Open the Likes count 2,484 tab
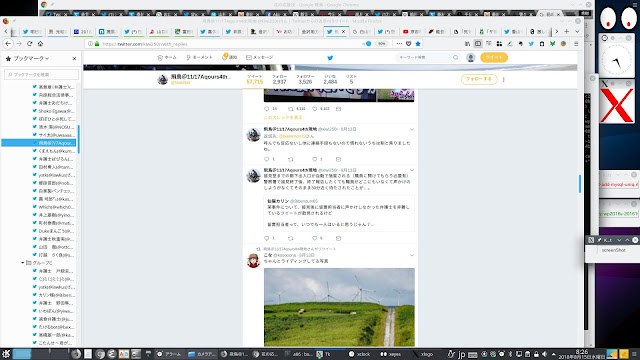The height and width of the screenshot is (360, 640). (330, 79)
